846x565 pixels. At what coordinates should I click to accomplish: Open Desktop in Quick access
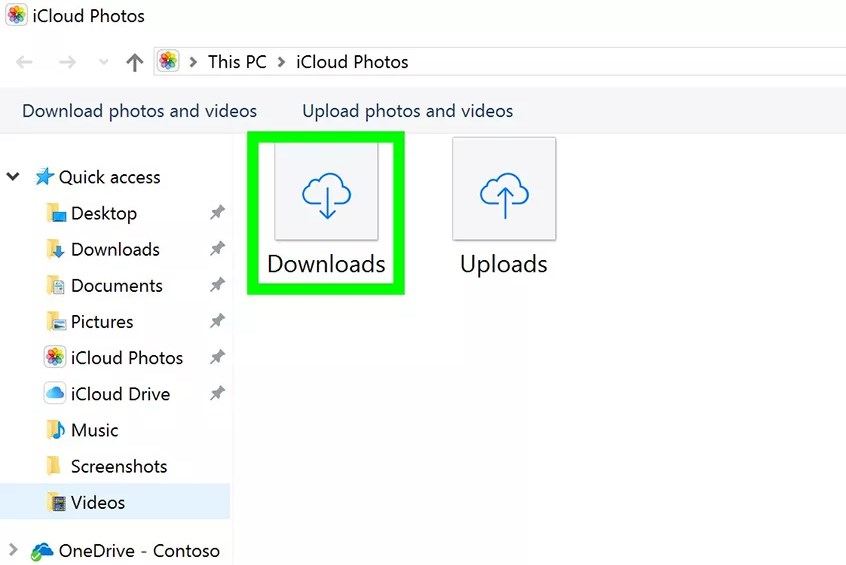pos(104,214)
